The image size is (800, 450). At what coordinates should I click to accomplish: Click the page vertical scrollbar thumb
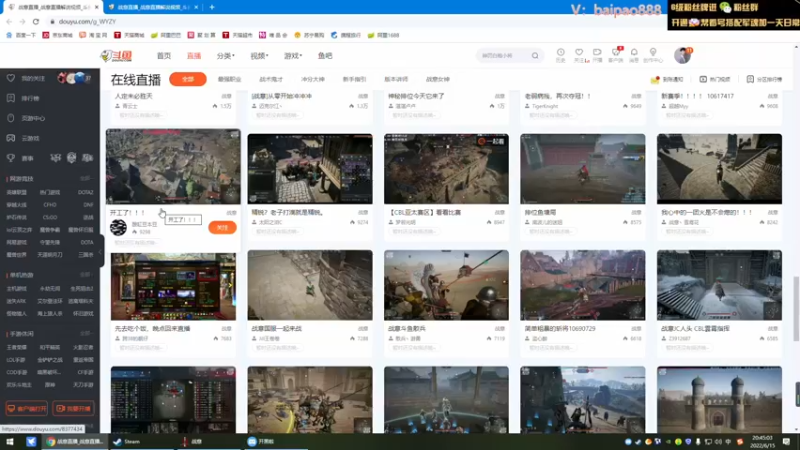click(796, 309)
